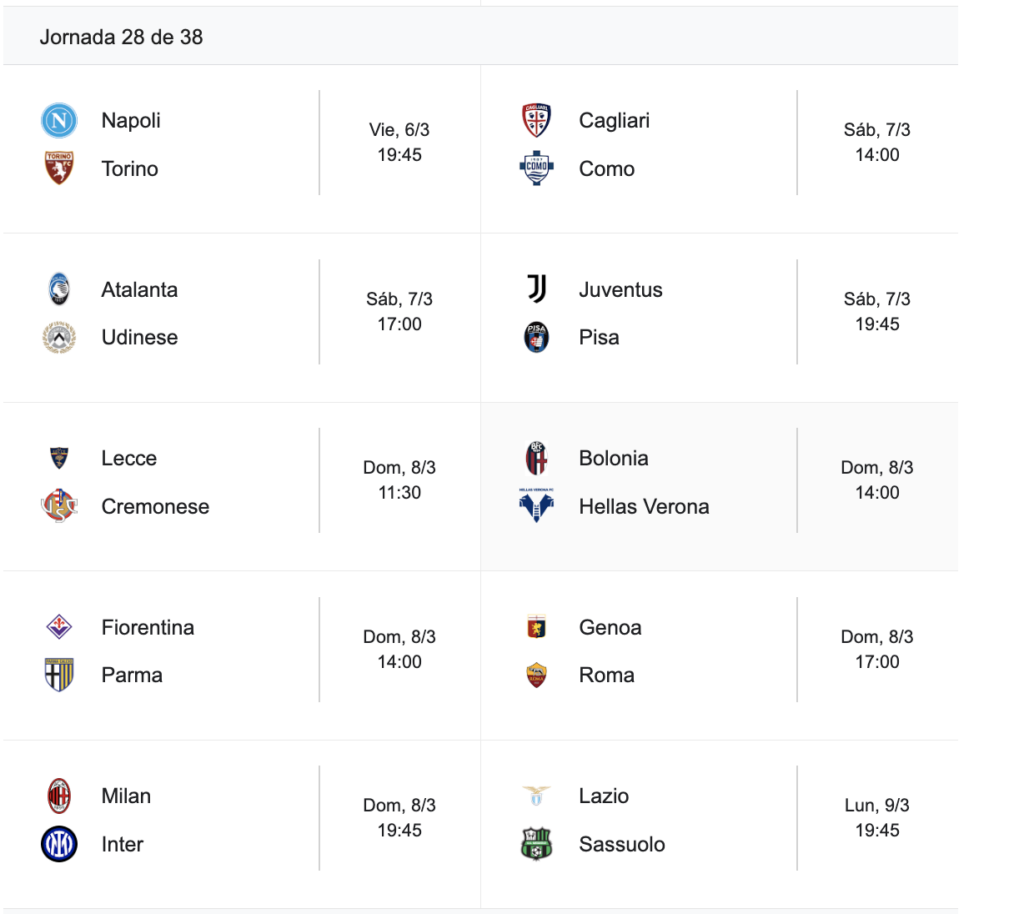
Task: Click the Lun, 9/3 match date
Action: point(877,806)
